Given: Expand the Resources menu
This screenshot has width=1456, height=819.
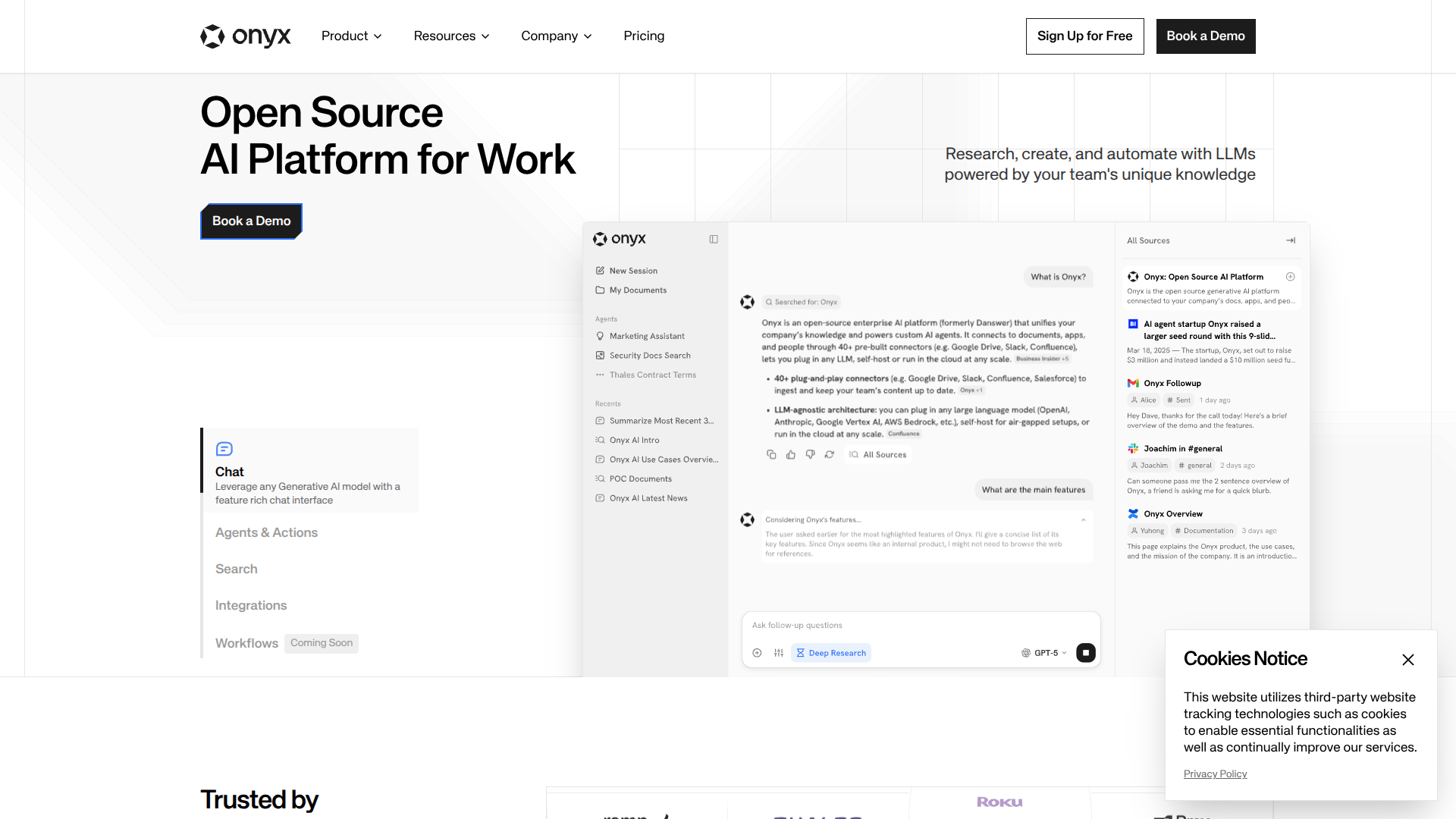Looking at the screenshot, I should 451,36.
